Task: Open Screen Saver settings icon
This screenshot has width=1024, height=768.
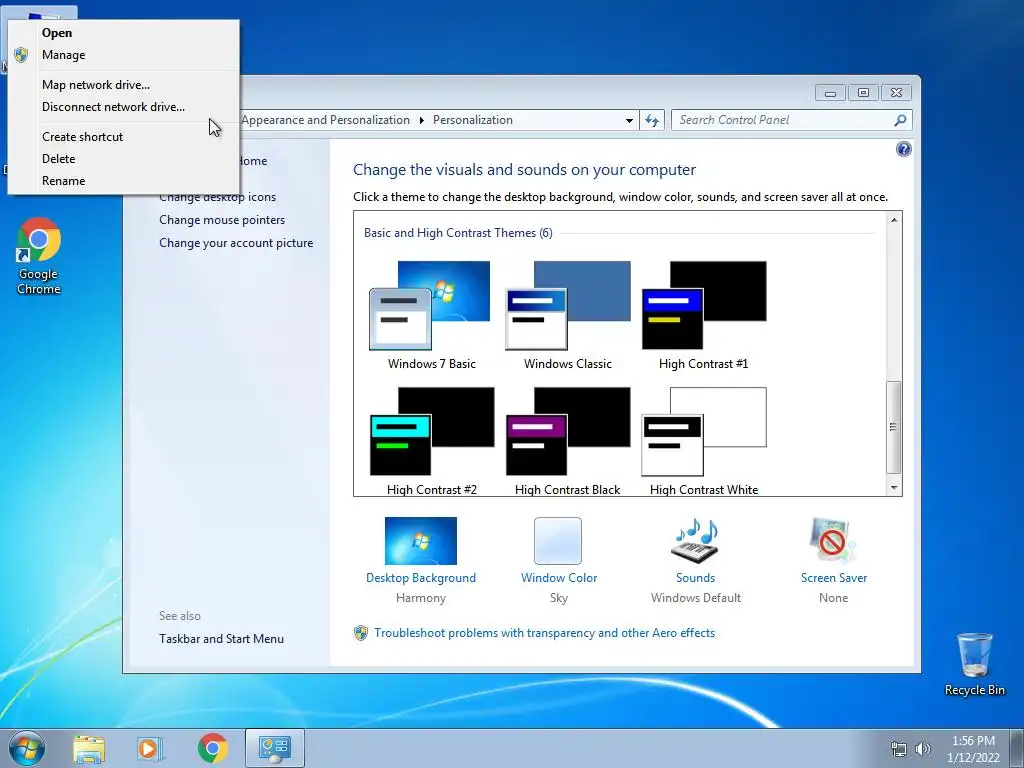Action: coord(833,541)
